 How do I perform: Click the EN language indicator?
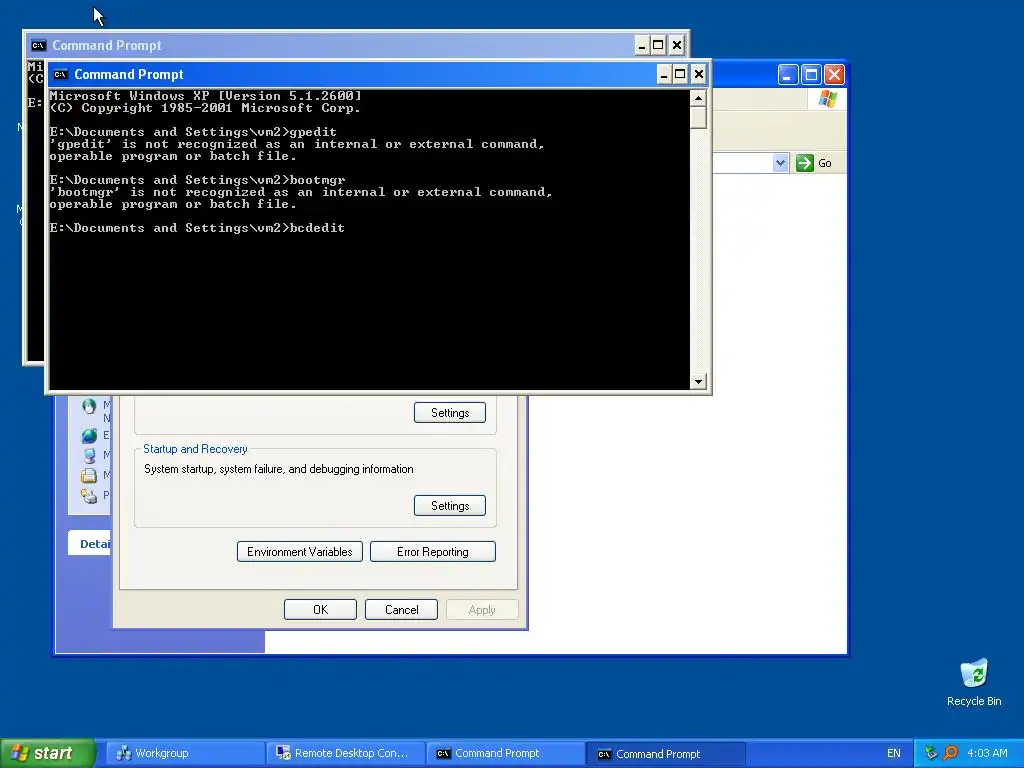pos(893,754)
